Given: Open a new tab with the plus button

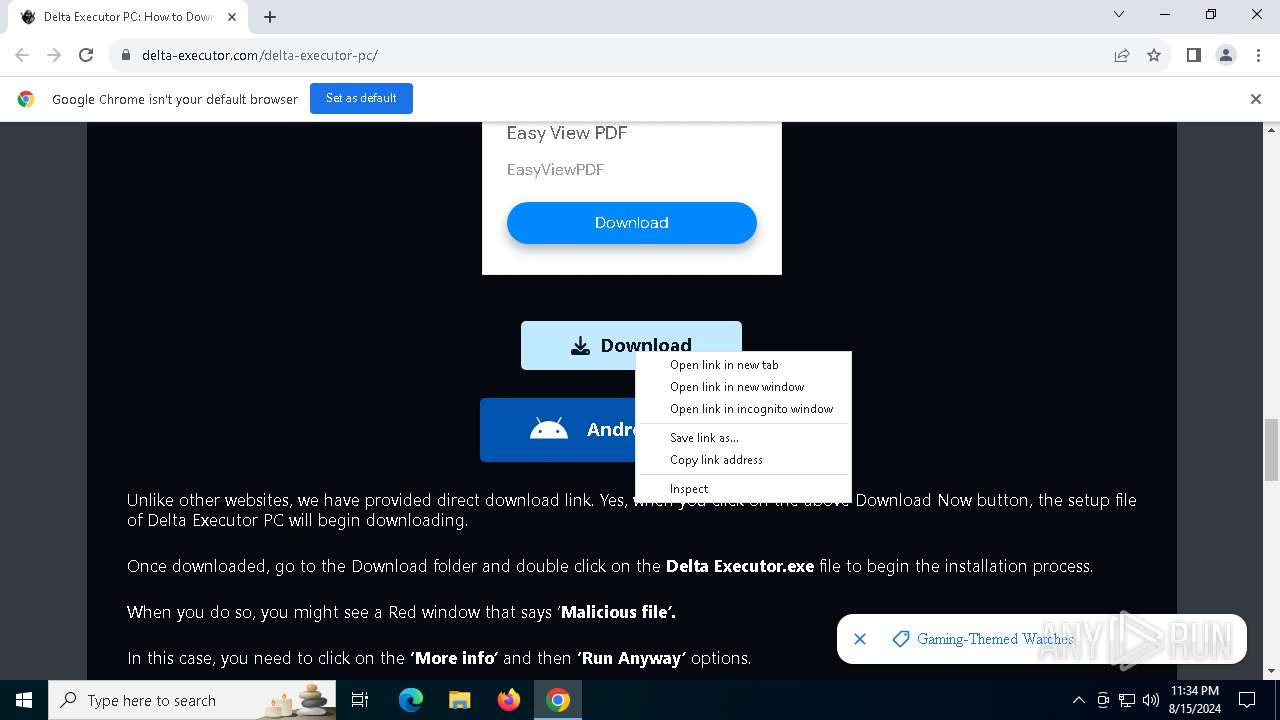Looking at the screenshot, I should point(270,16).
